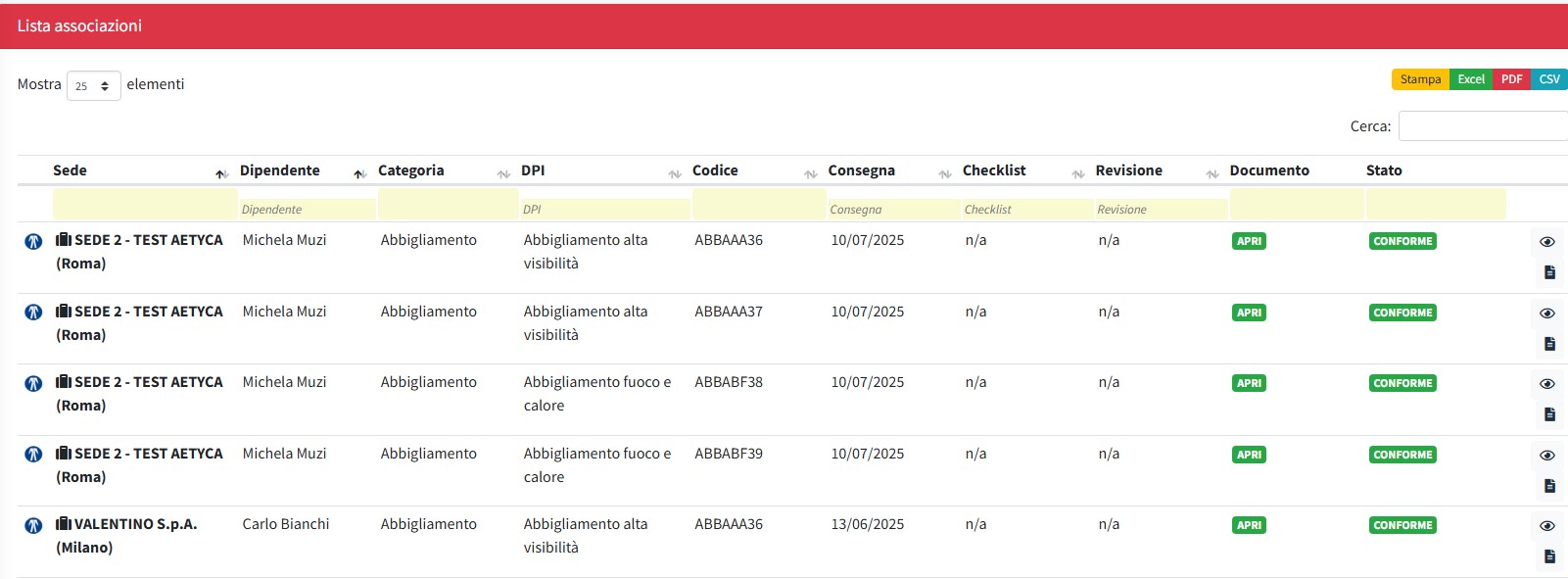View details eye icon for ABBABF39 row
This screenshot has width=1568, height=579.
point(1547,456)
